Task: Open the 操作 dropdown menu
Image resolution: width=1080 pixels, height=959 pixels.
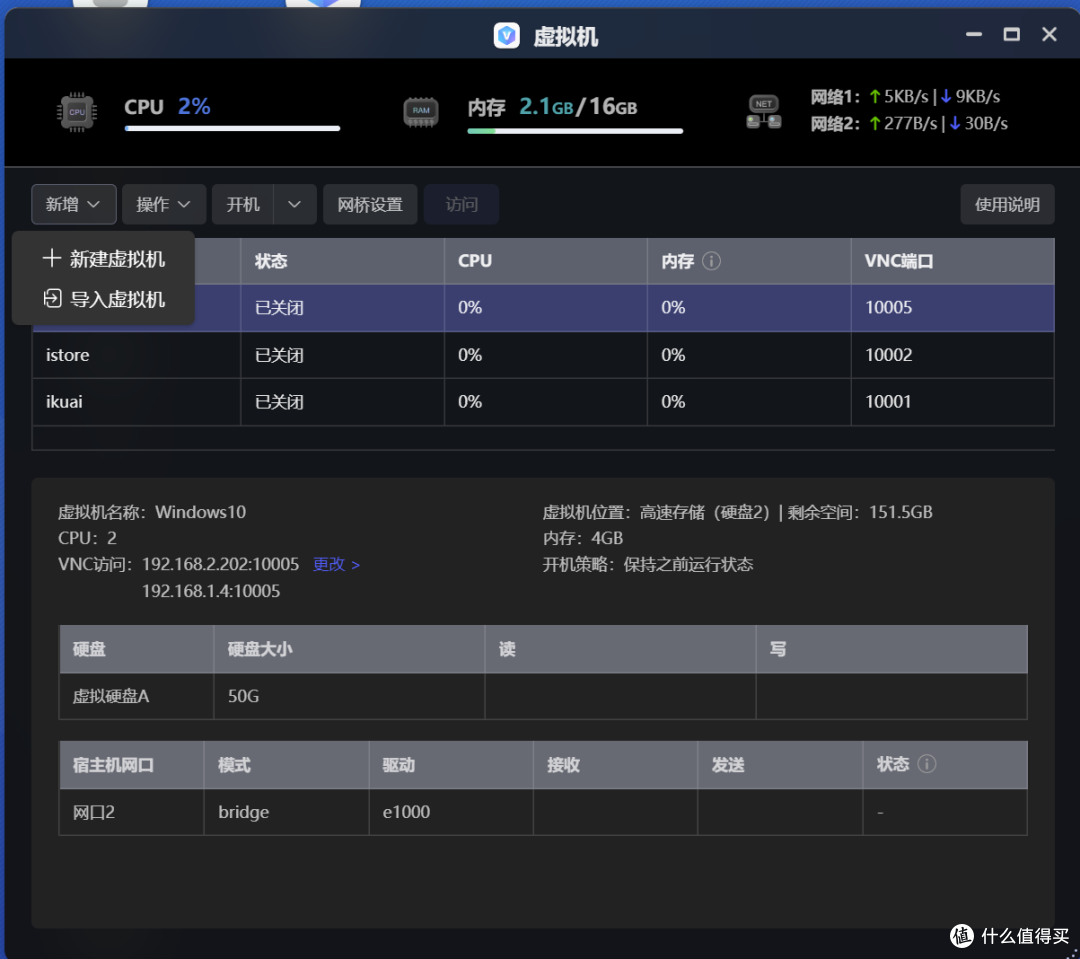Action: click(x=164, y=205)
